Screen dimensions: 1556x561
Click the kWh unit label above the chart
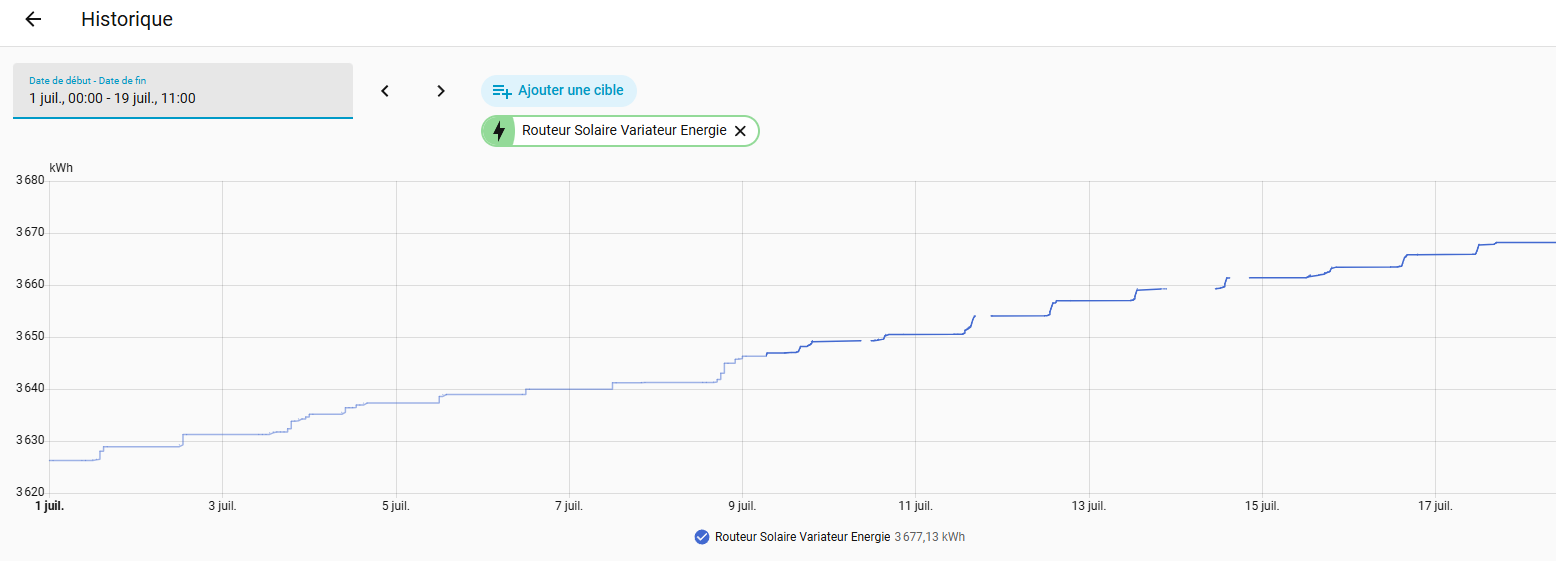[61, 168]
